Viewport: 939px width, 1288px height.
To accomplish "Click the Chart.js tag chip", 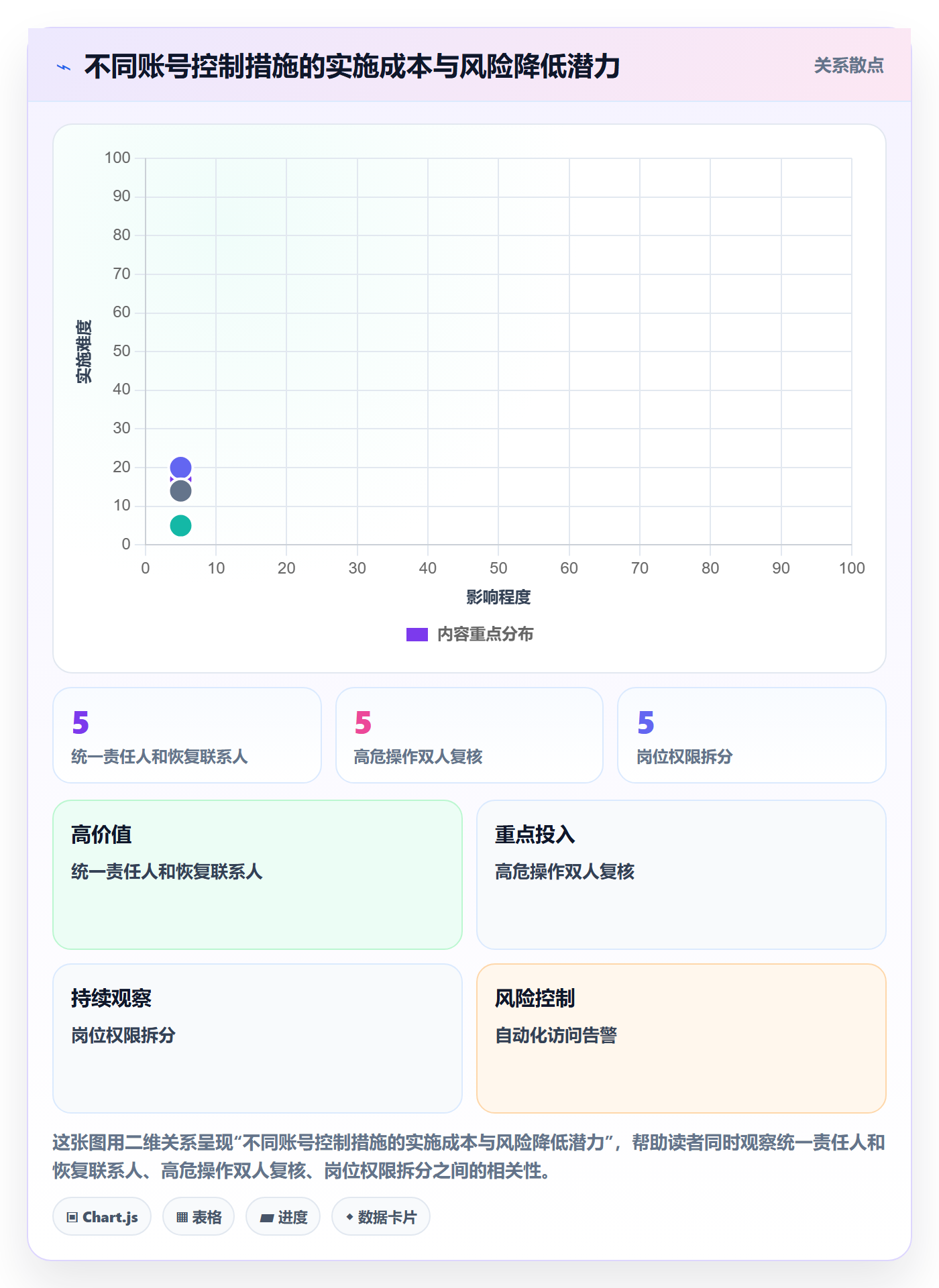I will (102, 1217).
